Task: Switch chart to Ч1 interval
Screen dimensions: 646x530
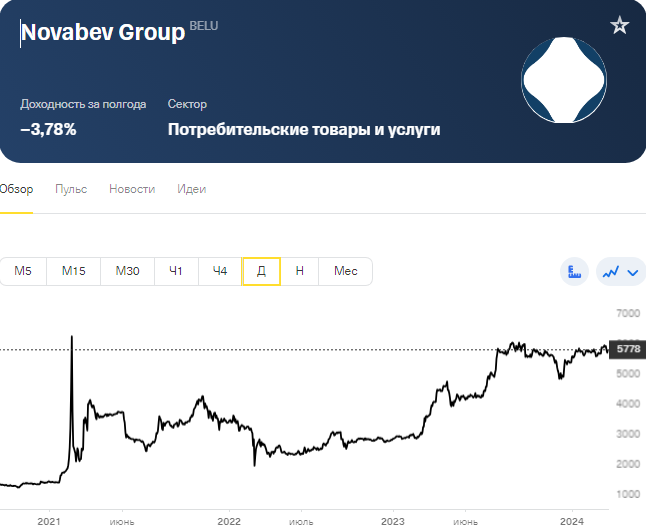Action: click(x=176, y=271)
